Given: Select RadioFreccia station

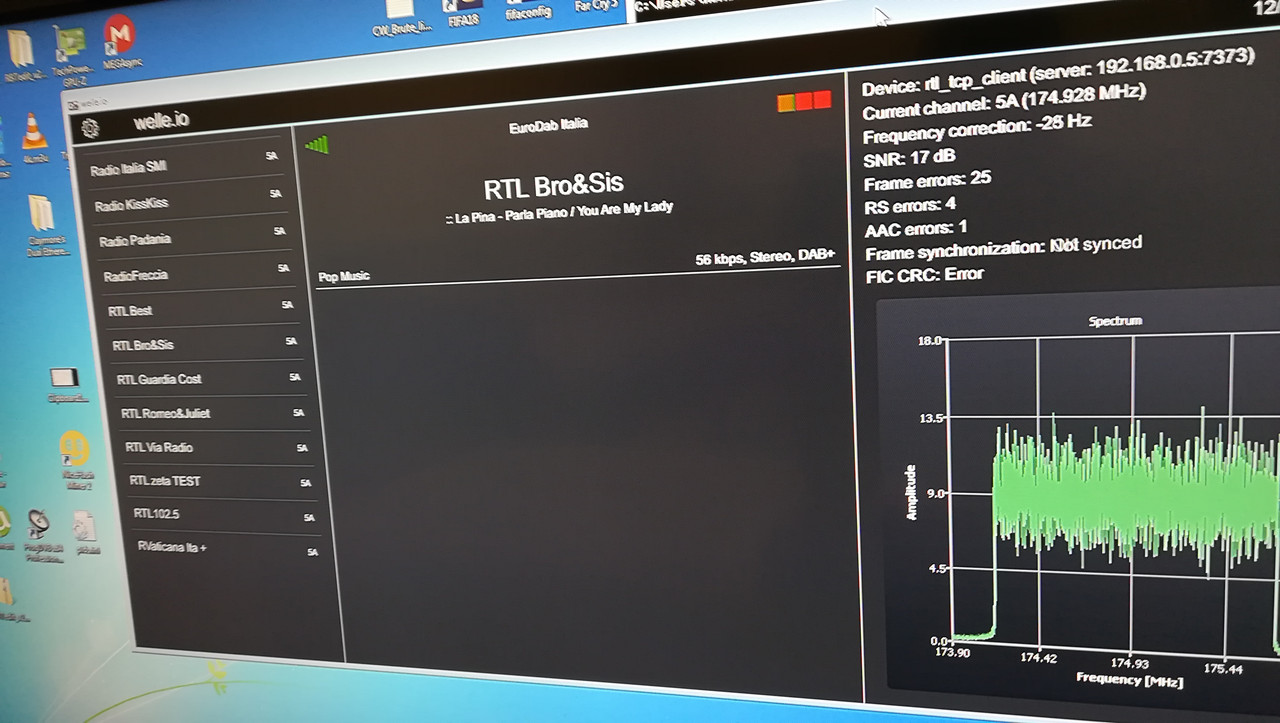Looking at the screenshot, I should [x=196, y=272].
